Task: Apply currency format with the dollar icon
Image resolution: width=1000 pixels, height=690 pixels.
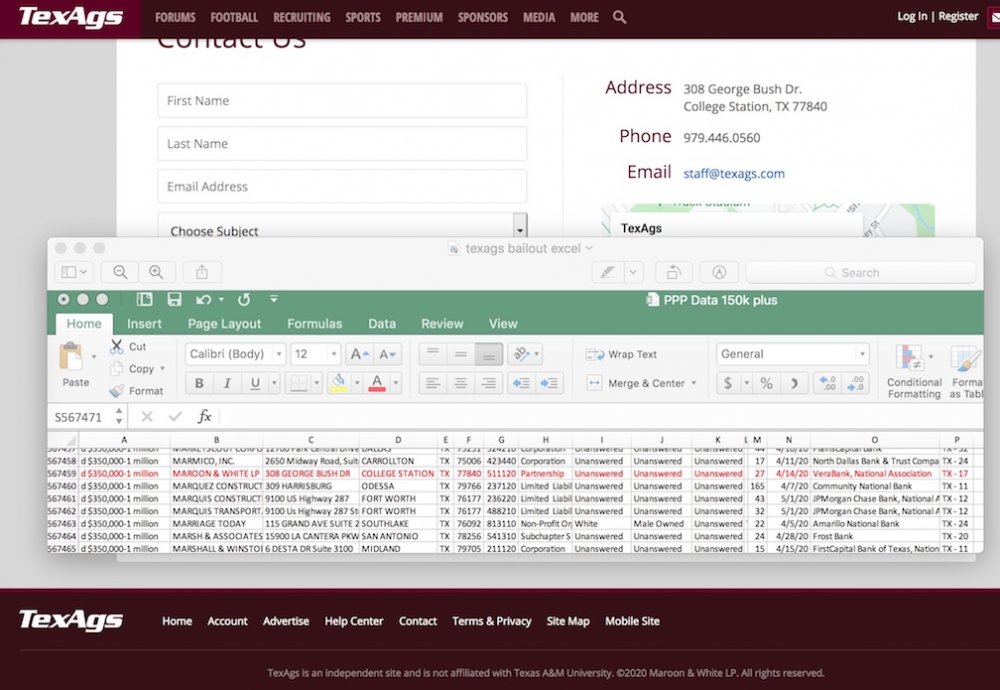Action: click(x=730, y=383)
